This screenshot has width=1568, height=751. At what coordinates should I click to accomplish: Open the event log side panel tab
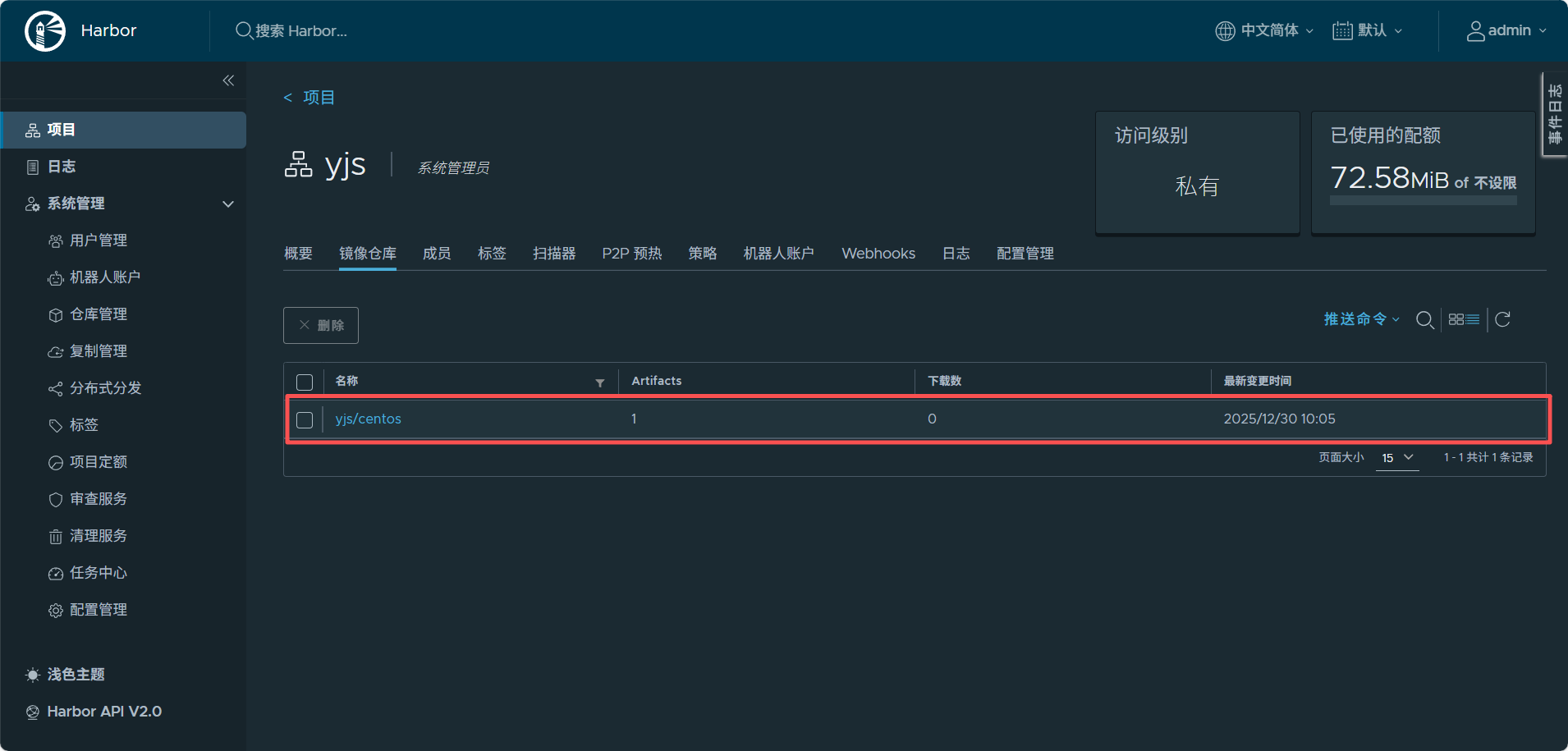(x=1555, y=114)
